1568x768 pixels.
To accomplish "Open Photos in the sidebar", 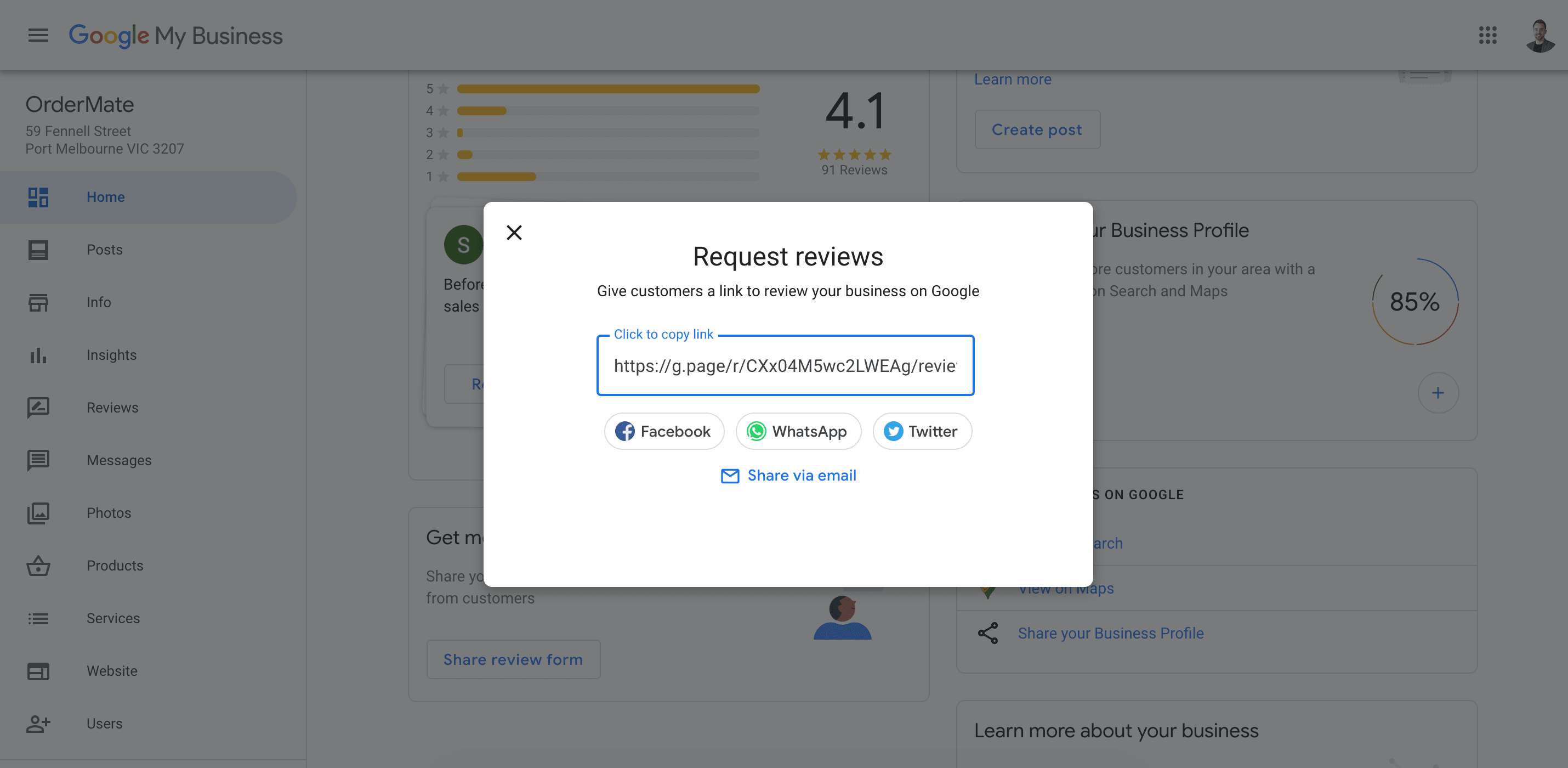I will [148, 513].
